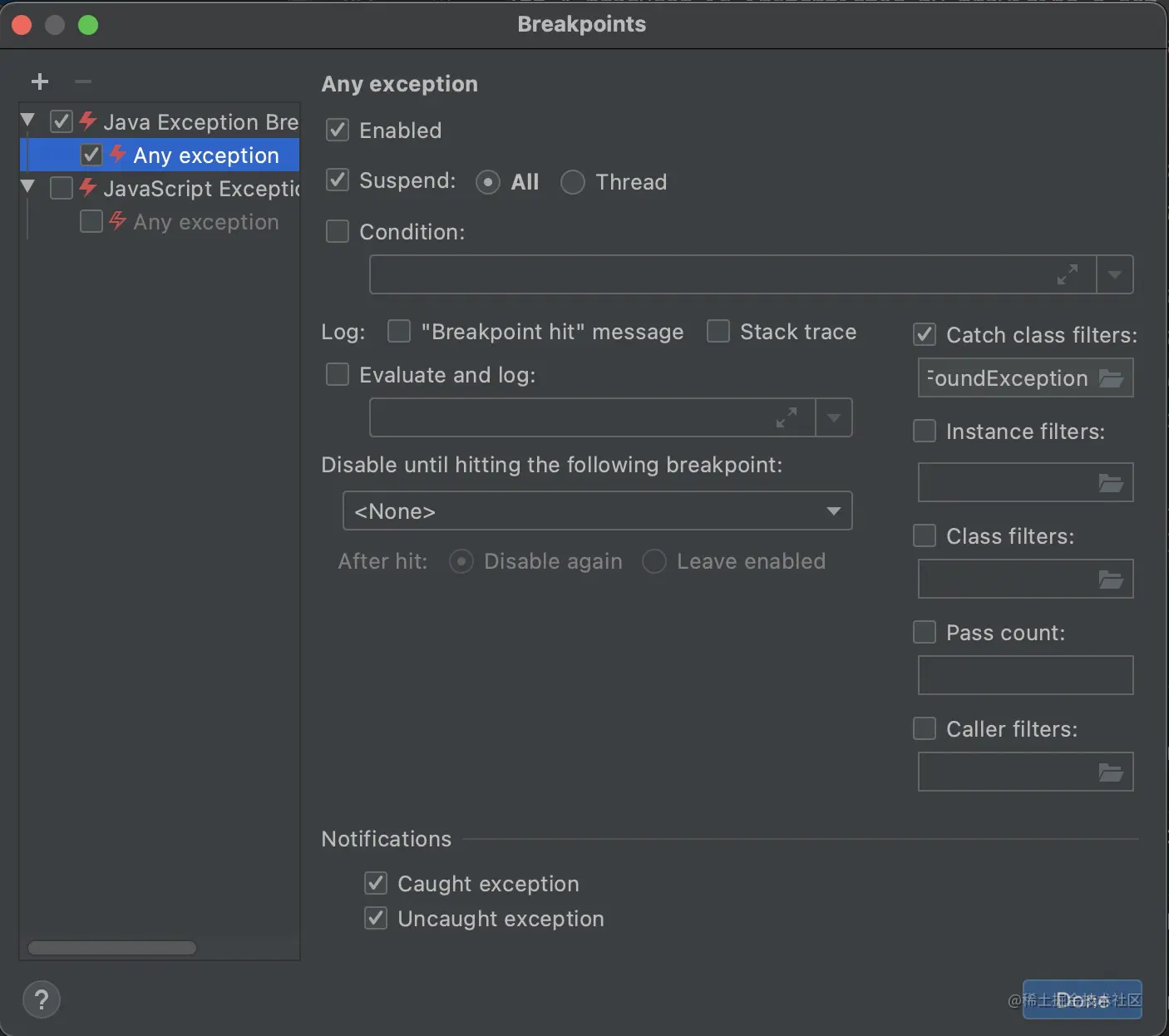Toggle the Caught exception notification checkbox
Screen dimensions: 1169x1036
click(376, 883)
